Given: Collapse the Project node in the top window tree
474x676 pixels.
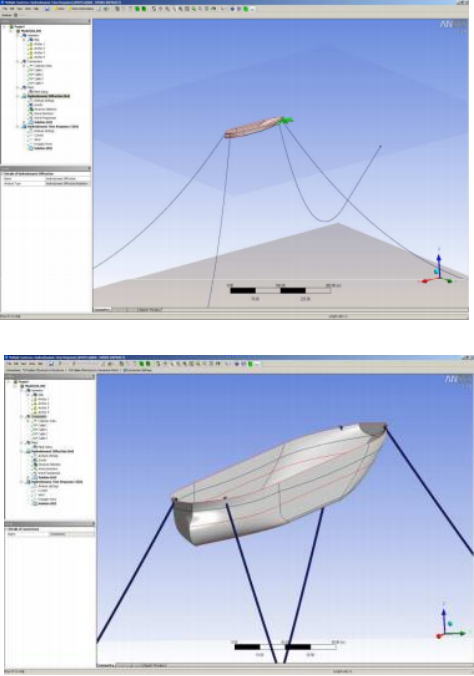Looking at the screenshot, I should coord(4,27).
